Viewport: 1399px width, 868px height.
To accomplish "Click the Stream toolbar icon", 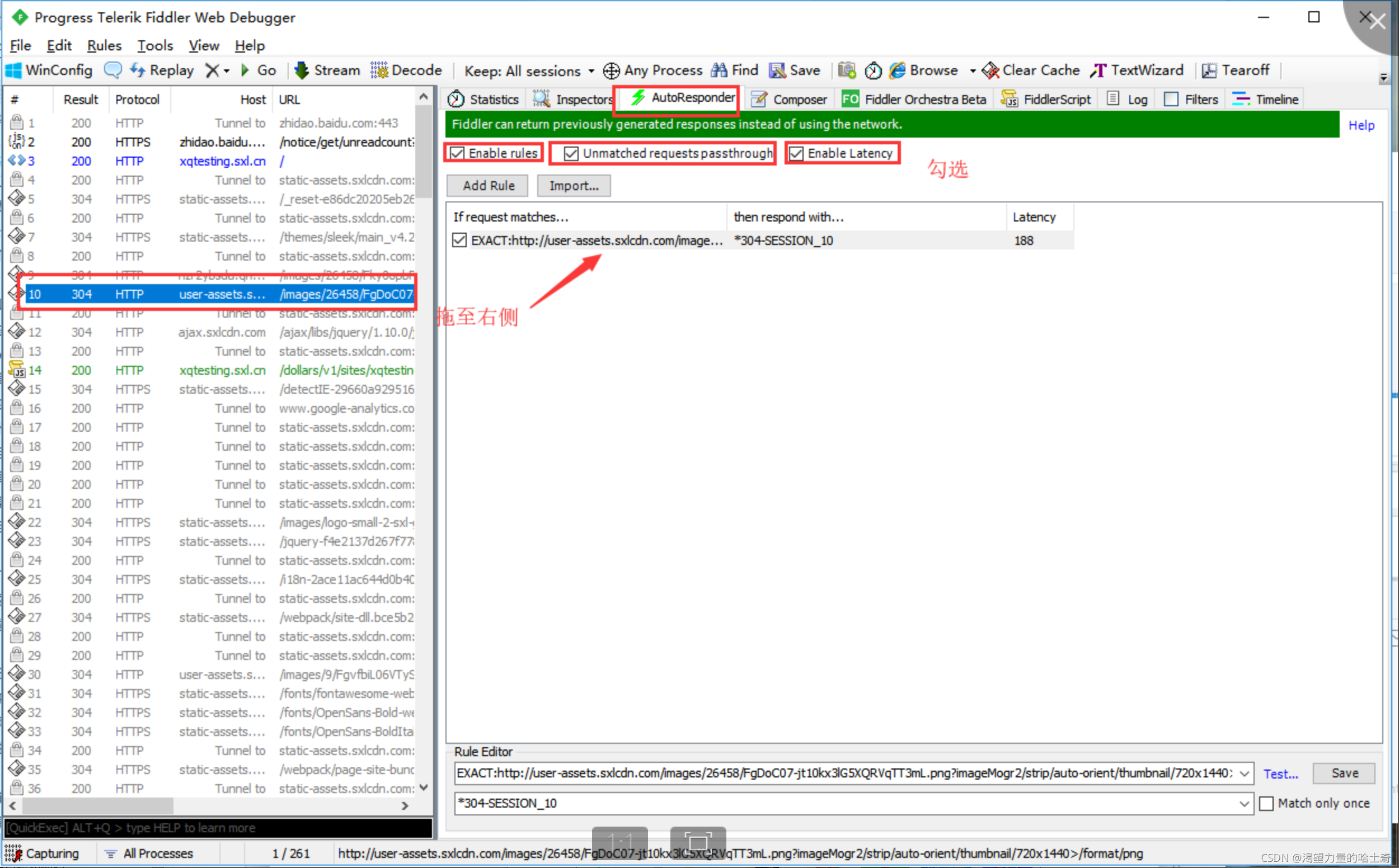I will 325,70.
